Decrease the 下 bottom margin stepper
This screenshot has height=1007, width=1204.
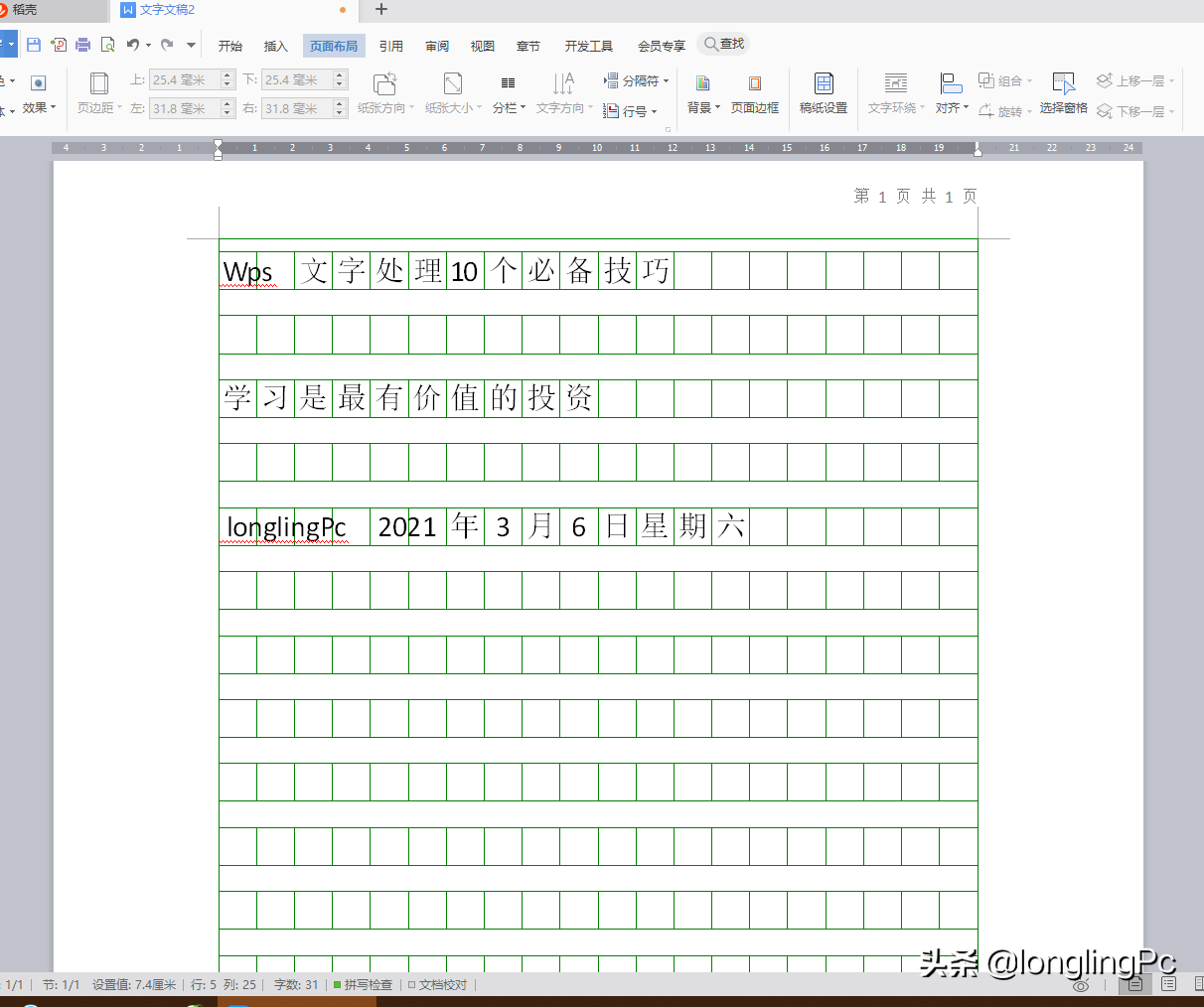[x=340, y=84]
